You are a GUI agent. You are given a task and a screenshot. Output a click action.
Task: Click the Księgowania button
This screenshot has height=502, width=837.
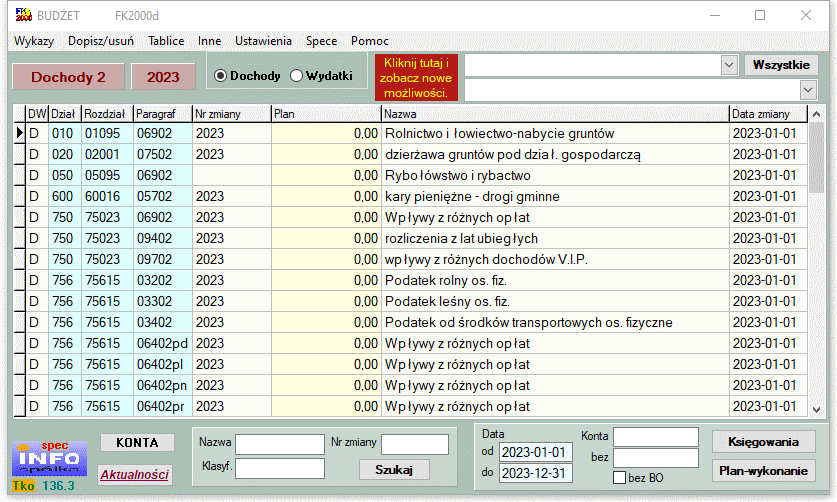coord(763,442)
